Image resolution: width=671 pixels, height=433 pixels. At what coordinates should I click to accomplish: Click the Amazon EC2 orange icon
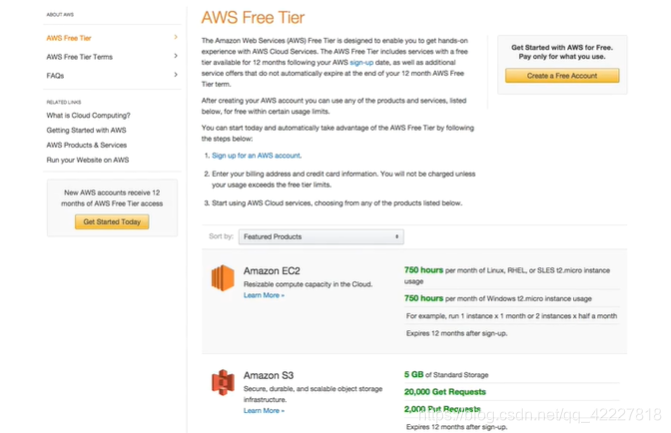click(x=222, y=278)
